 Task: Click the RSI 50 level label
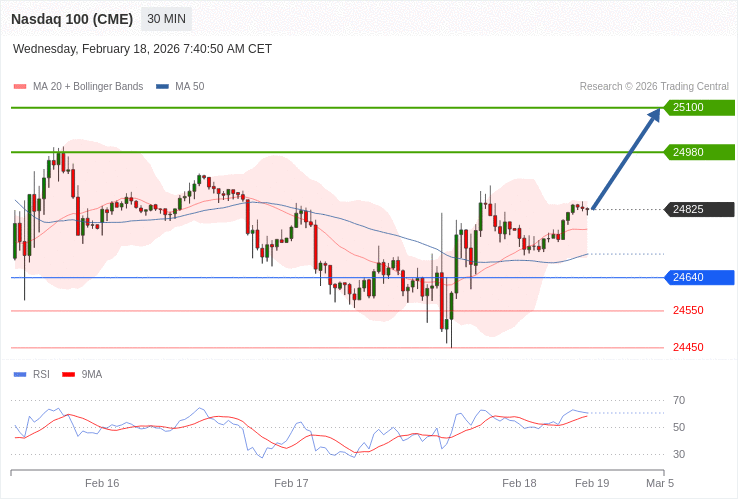click(679, 427)
